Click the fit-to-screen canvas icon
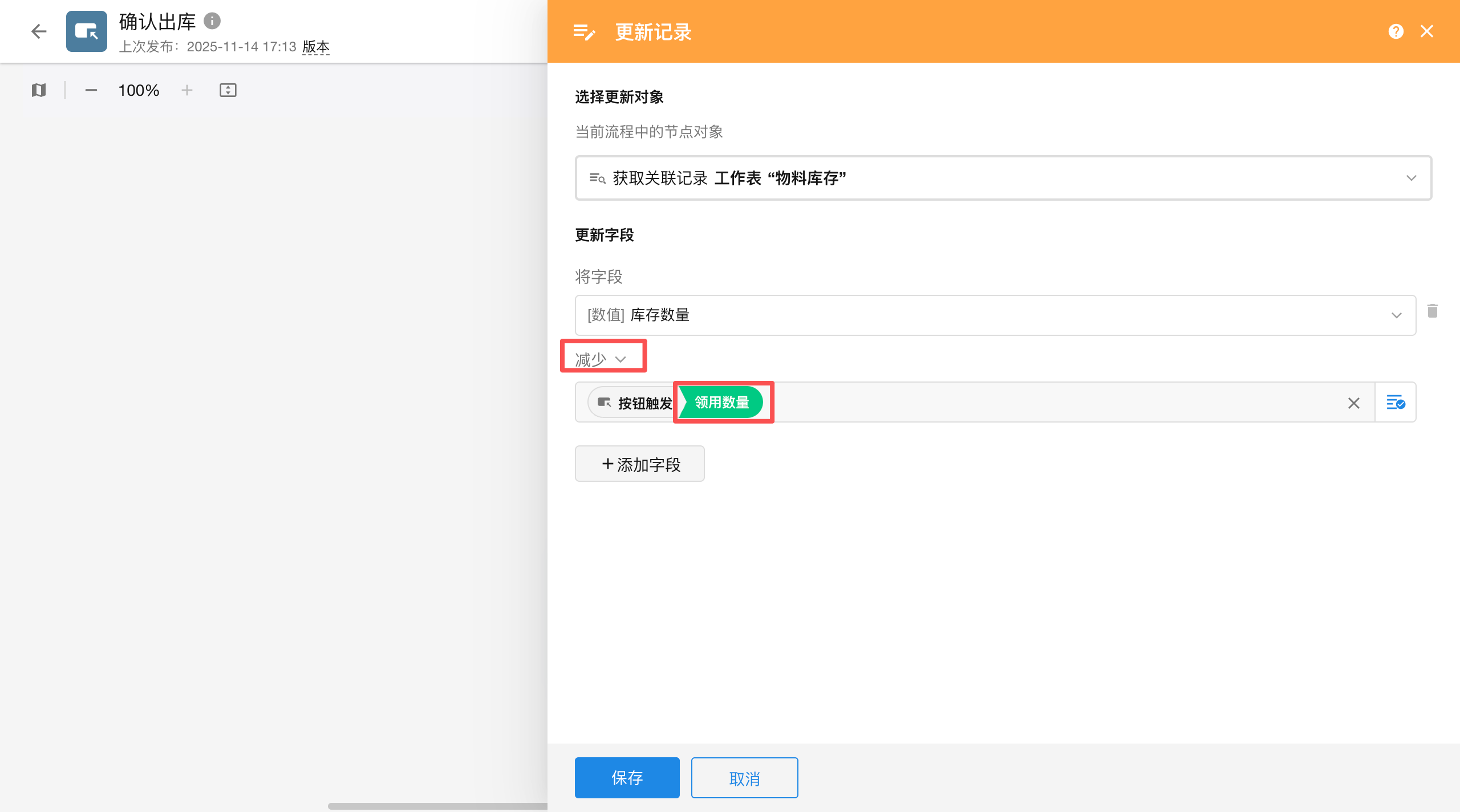1460x812 pixels. coord(228,90)
